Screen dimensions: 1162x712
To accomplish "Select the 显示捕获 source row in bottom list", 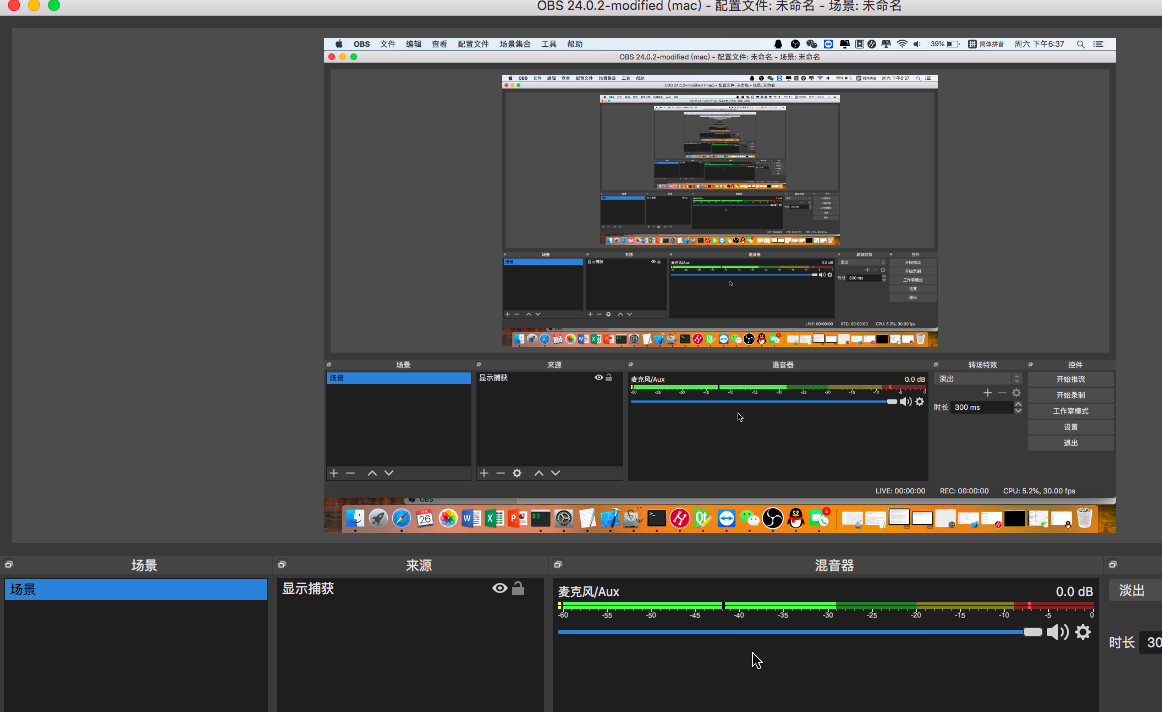I will [x=410, y=588].
